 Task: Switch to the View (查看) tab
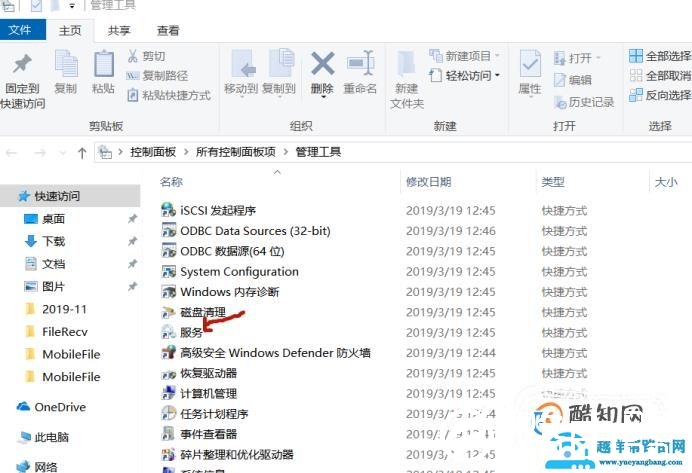168,30
